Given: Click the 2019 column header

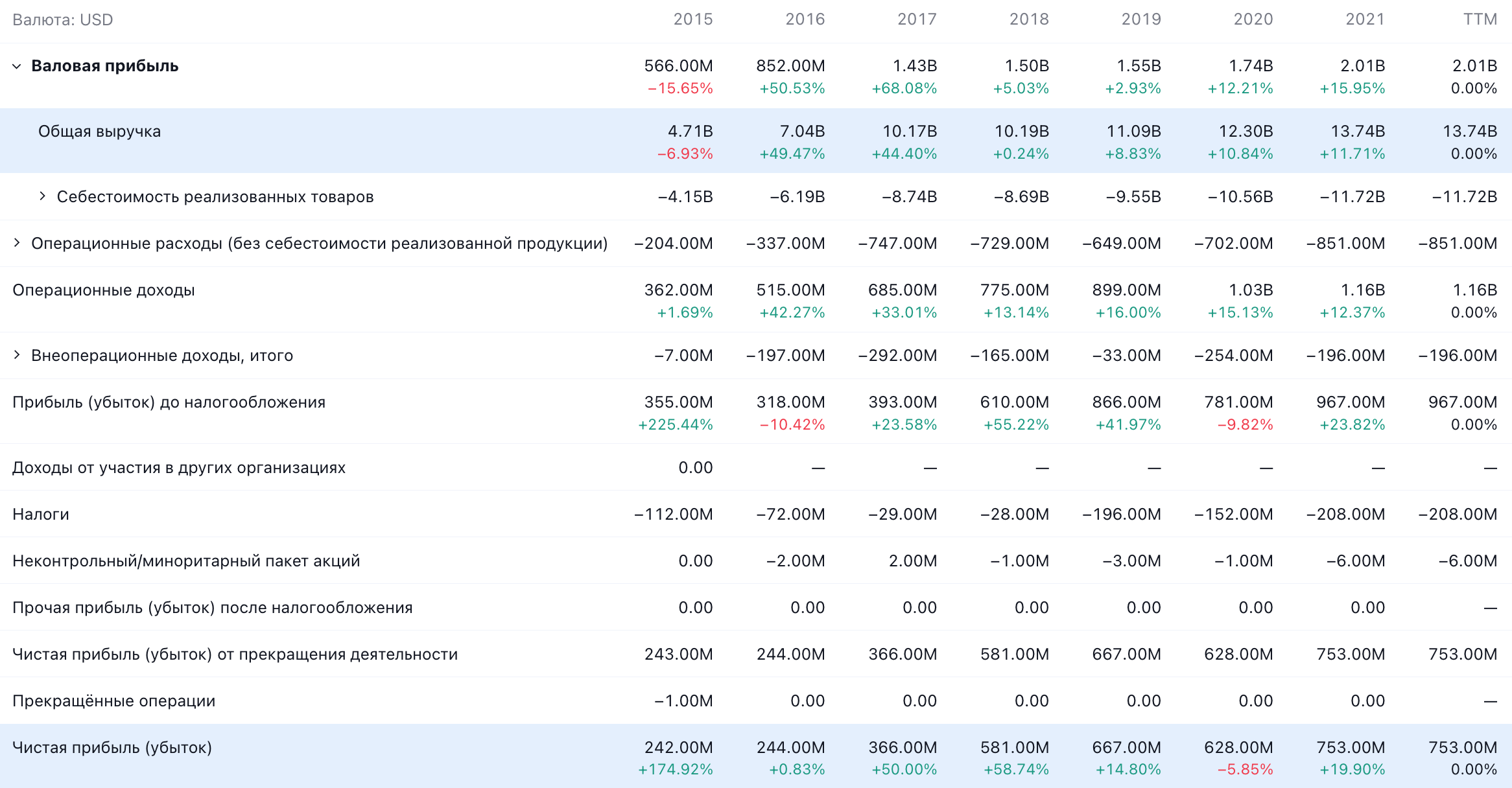Looking at the screenshot, I should pos(1142,19).
